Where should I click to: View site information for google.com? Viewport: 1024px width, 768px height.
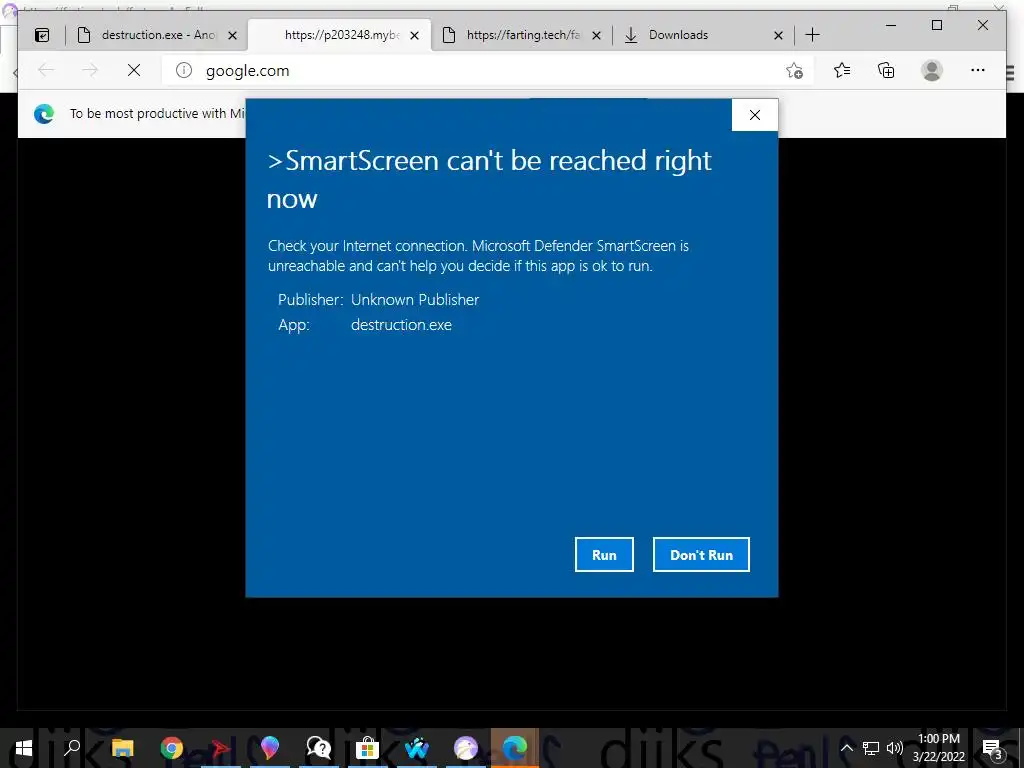pyautogui.click(x=184, y=70)
